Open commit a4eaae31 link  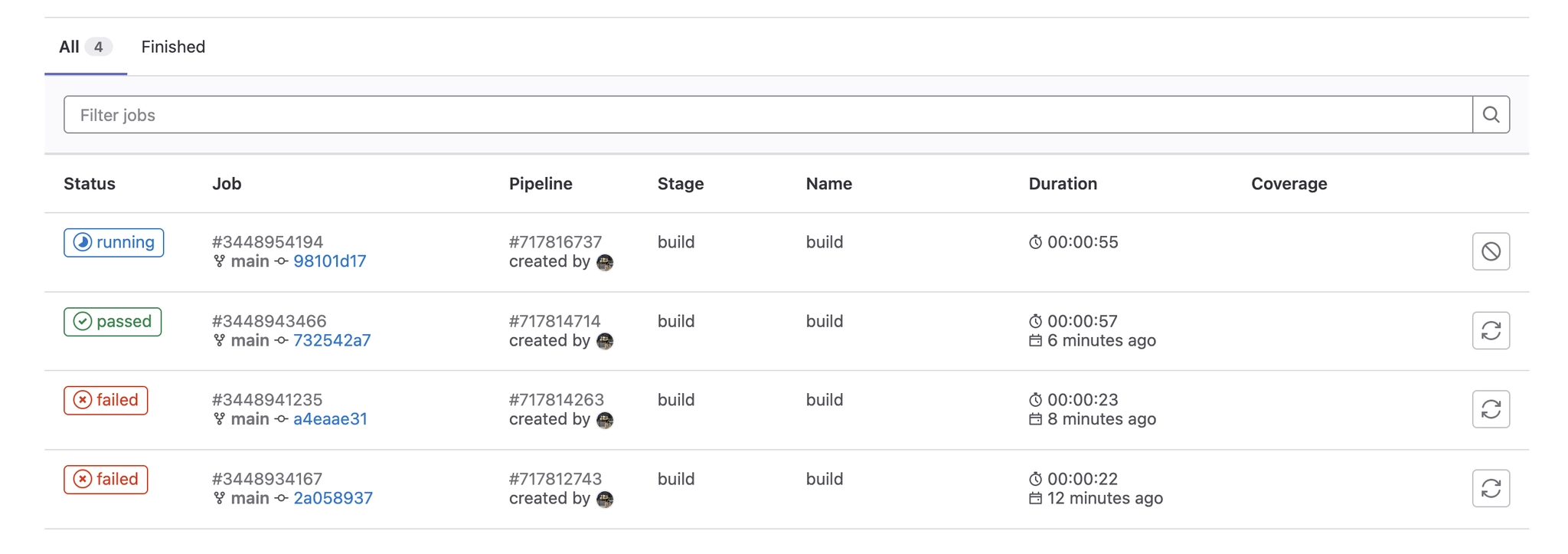(x=331, y=419)
